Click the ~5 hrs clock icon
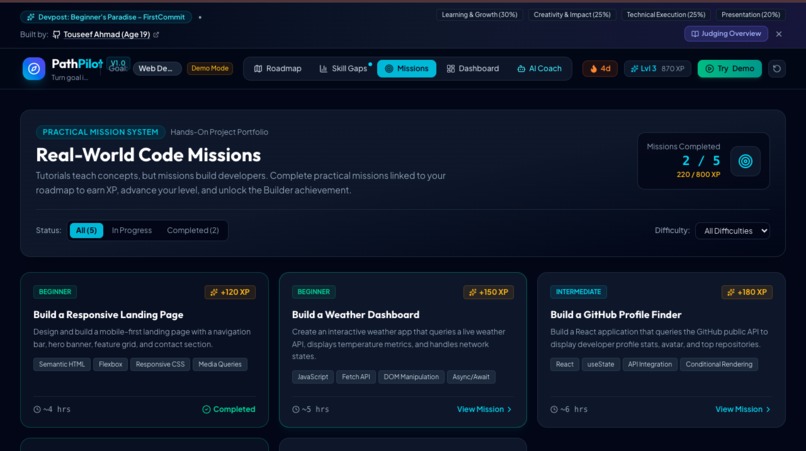Image resolution: width=806 pixels, height=451 pixels. click(296, 409)
